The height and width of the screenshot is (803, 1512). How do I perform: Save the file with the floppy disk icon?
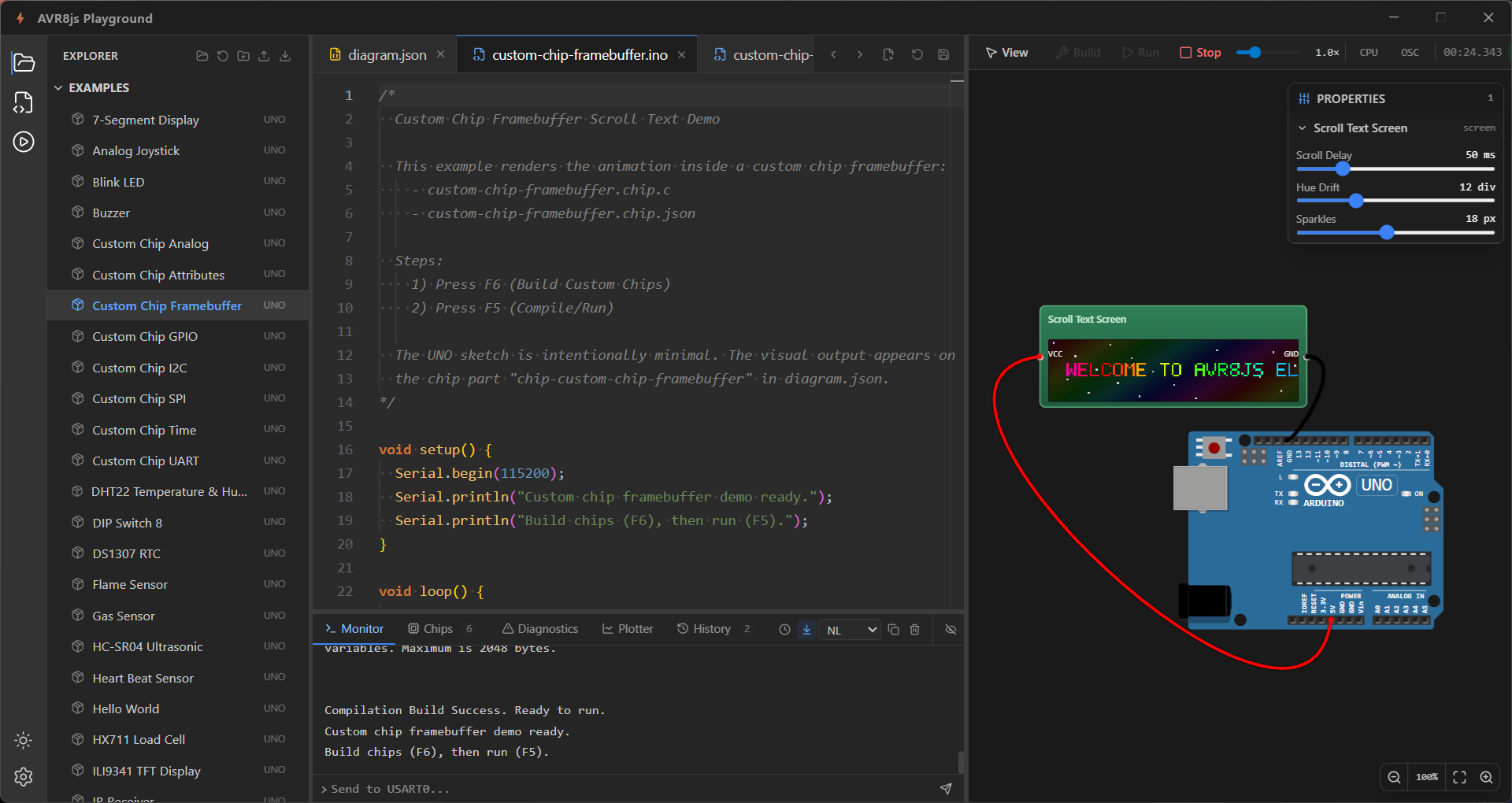[x=943, y=55]
